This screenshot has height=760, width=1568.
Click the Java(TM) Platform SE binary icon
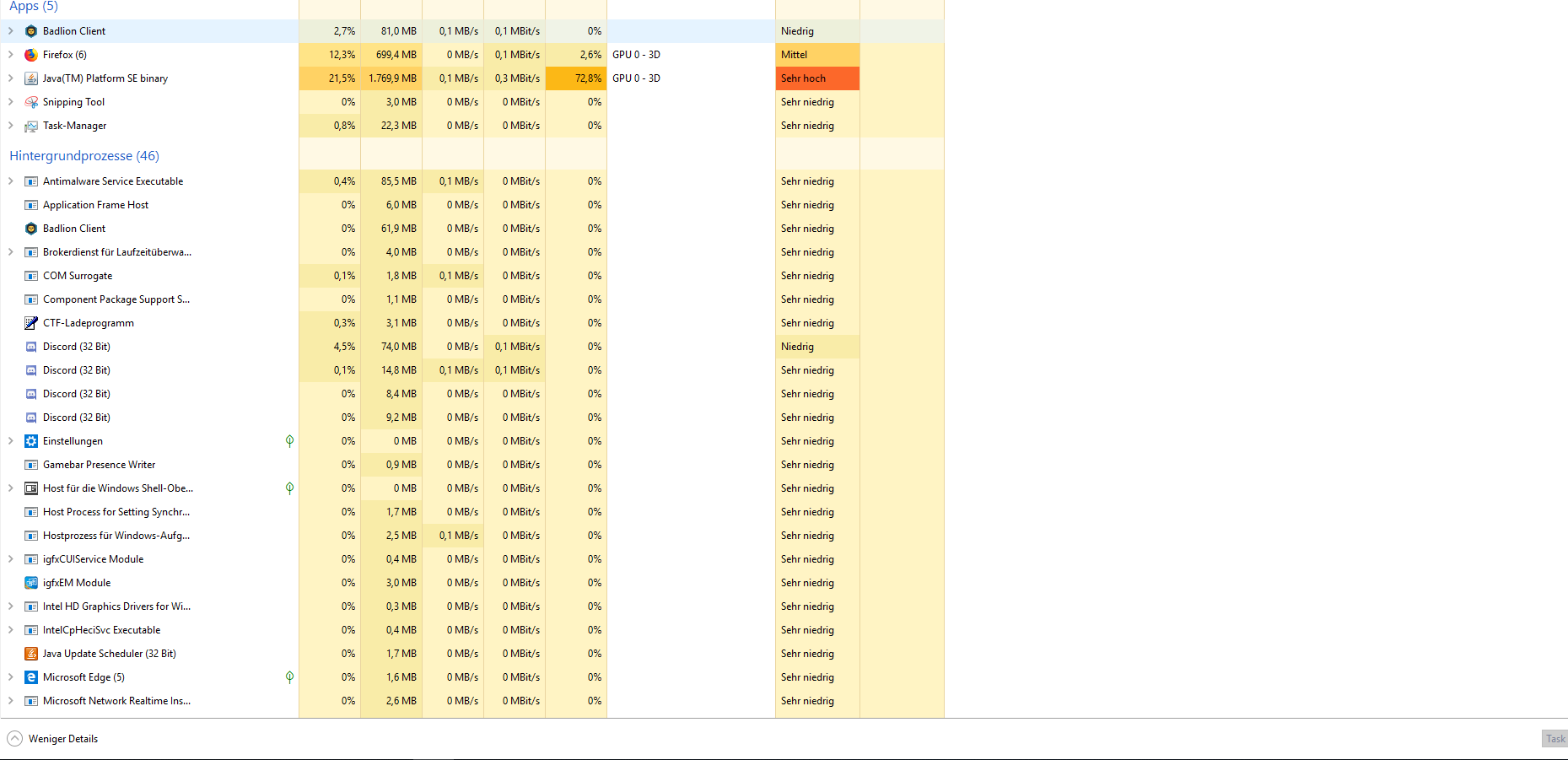[31, 78]
